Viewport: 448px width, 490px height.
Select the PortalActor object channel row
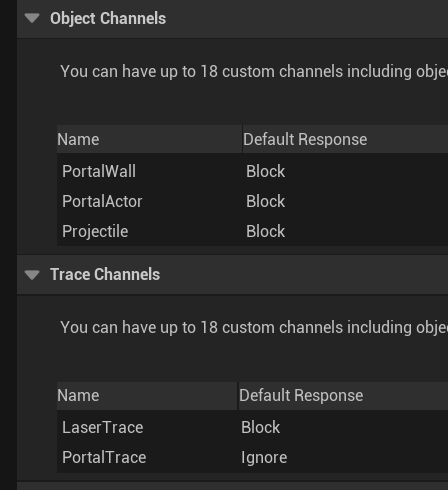(252, 201)
